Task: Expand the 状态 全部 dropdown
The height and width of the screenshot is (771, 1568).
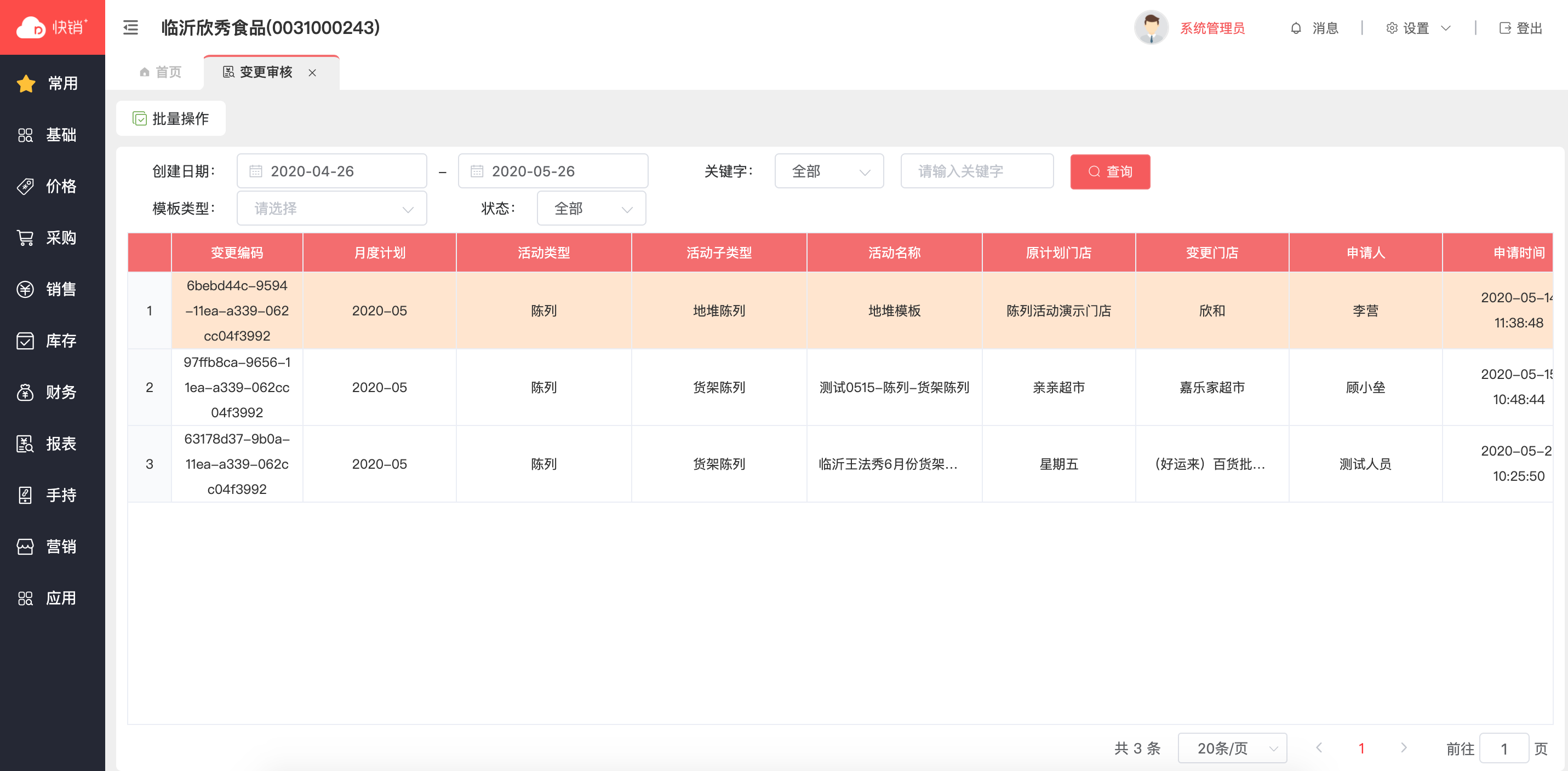Action: [x=591, y=208]
